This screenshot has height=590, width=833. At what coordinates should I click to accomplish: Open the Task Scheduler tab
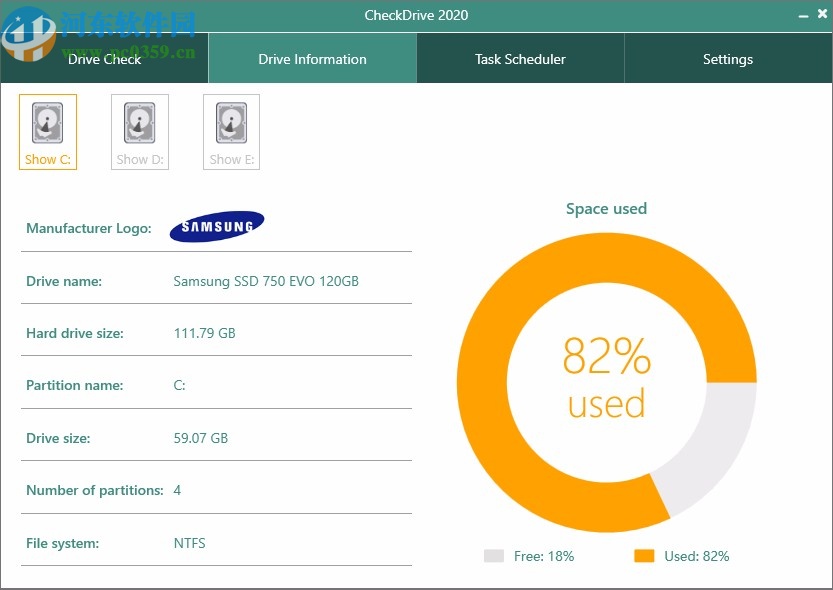519,59
